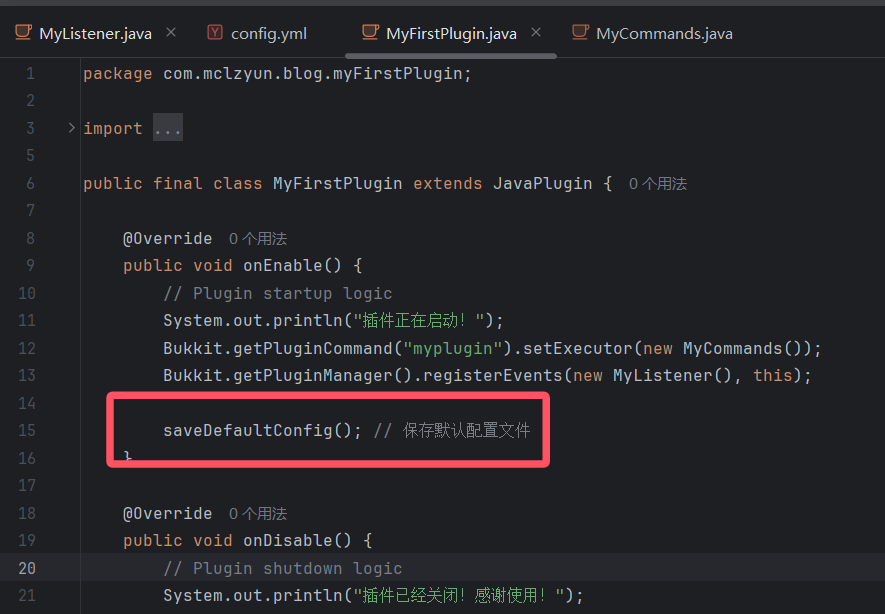885x614 pixels.
Task: Click JavaPlugin in the extends clause
Action: pyautogui.click(x=542, y=183)
